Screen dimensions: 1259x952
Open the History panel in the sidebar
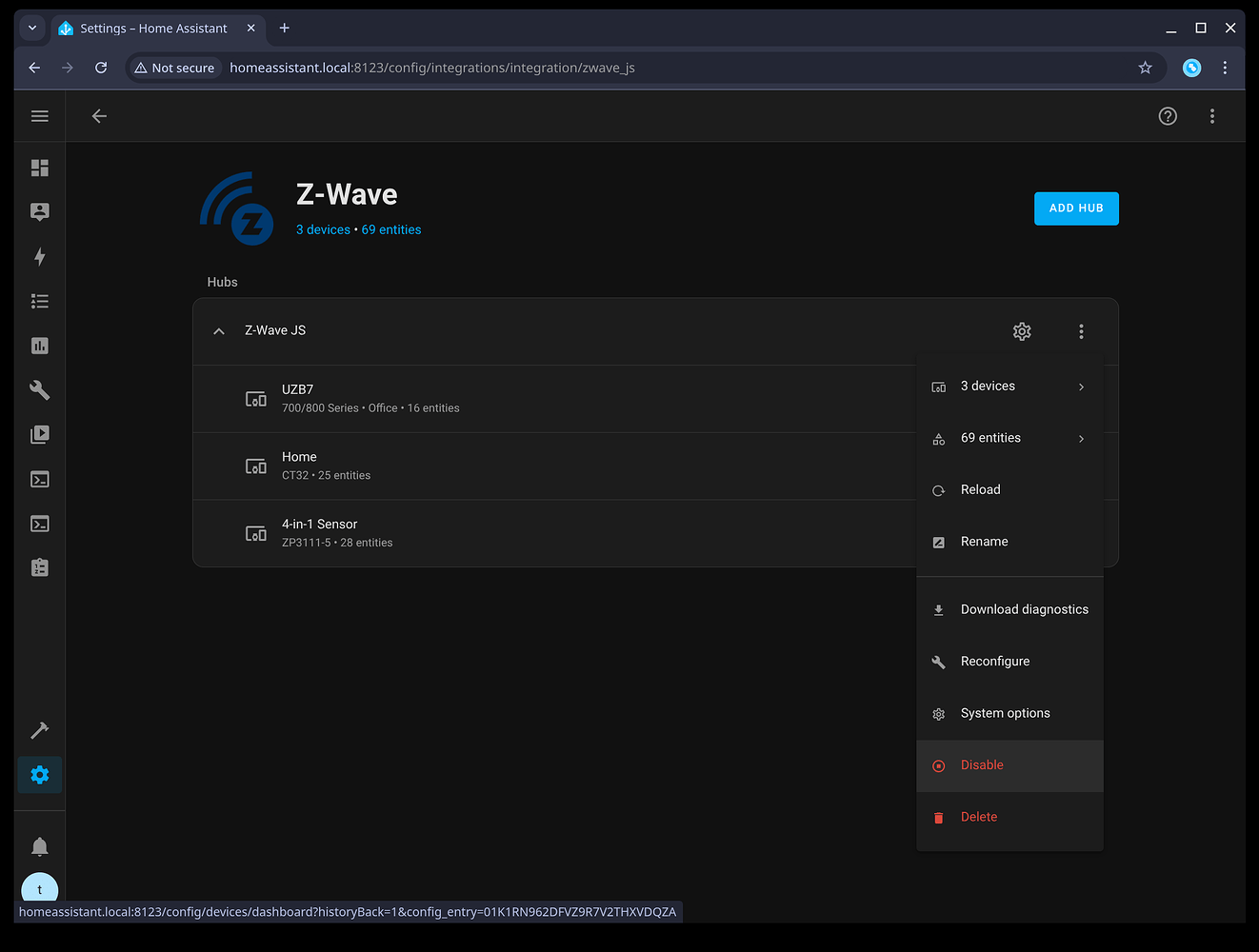click(39, 346)
